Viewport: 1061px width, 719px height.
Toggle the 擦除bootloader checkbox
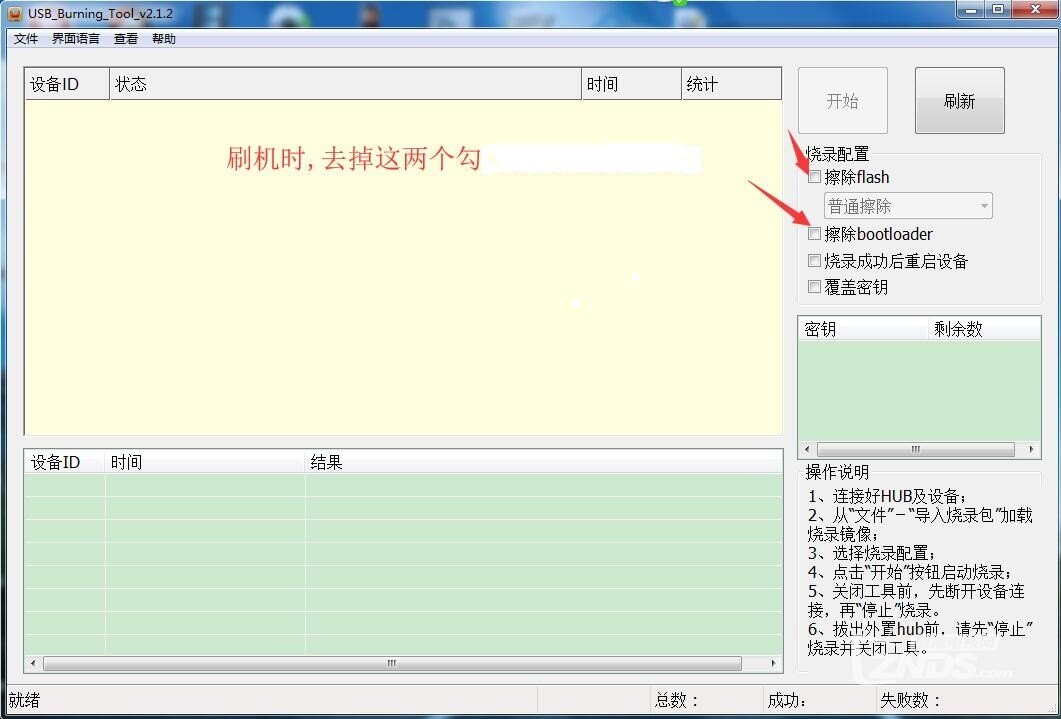(814, 234)
